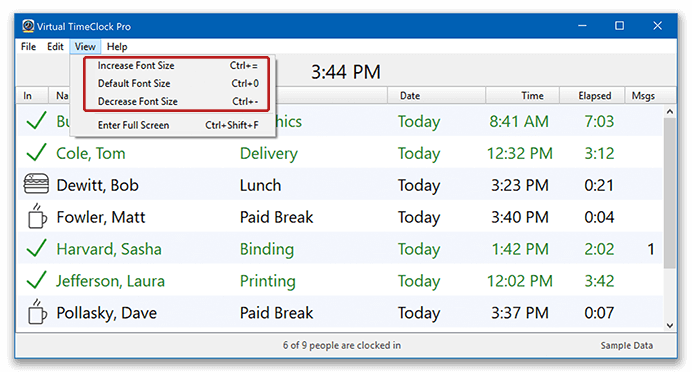Click the 8:41 AM time cell
This screenshot has height=372, width=692.
pyautogui.click(x=519, y=121)
